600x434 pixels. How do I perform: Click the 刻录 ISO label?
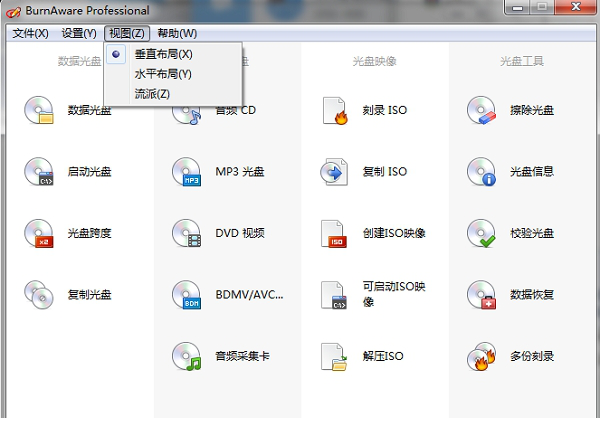coord(385,110)
